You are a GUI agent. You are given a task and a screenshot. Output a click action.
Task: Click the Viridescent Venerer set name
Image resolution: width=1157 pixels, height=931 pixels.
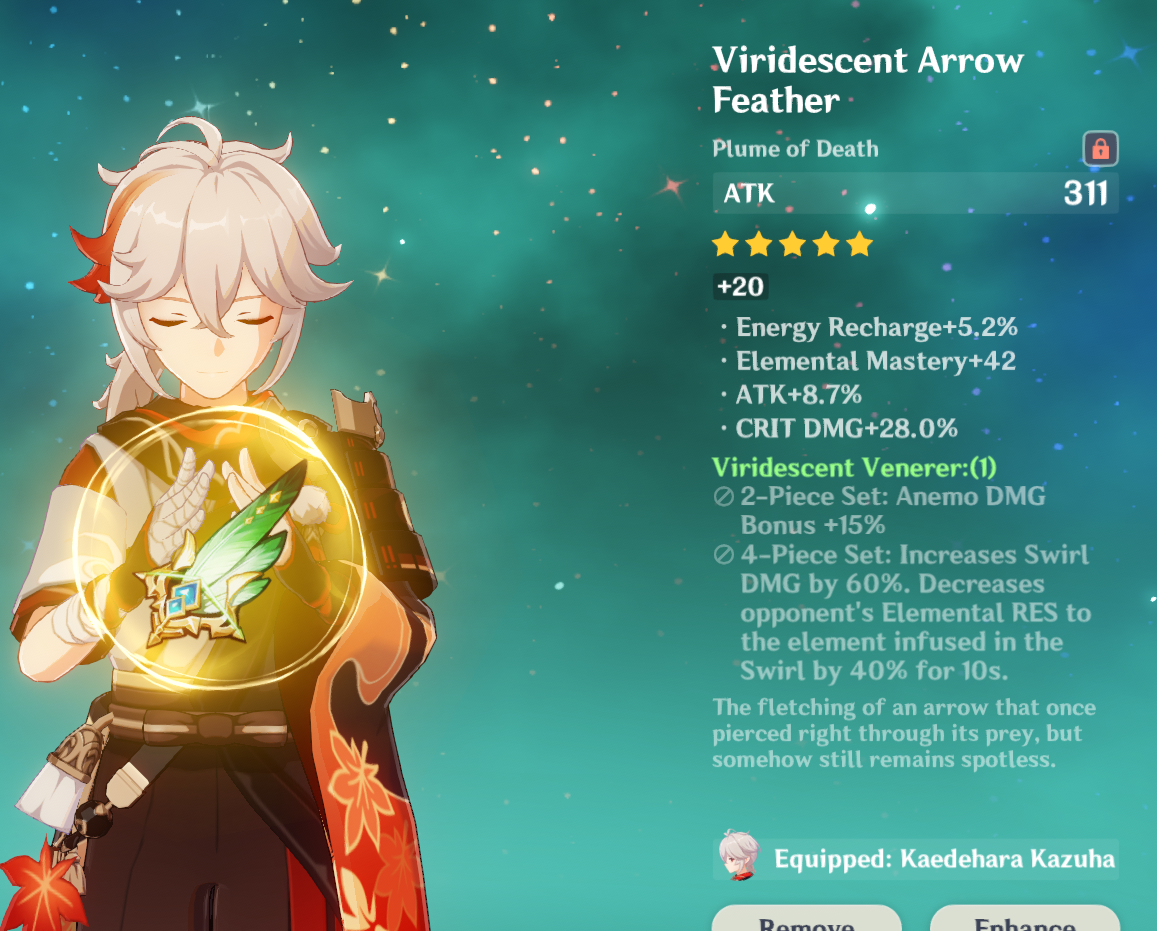coord(854,468)
